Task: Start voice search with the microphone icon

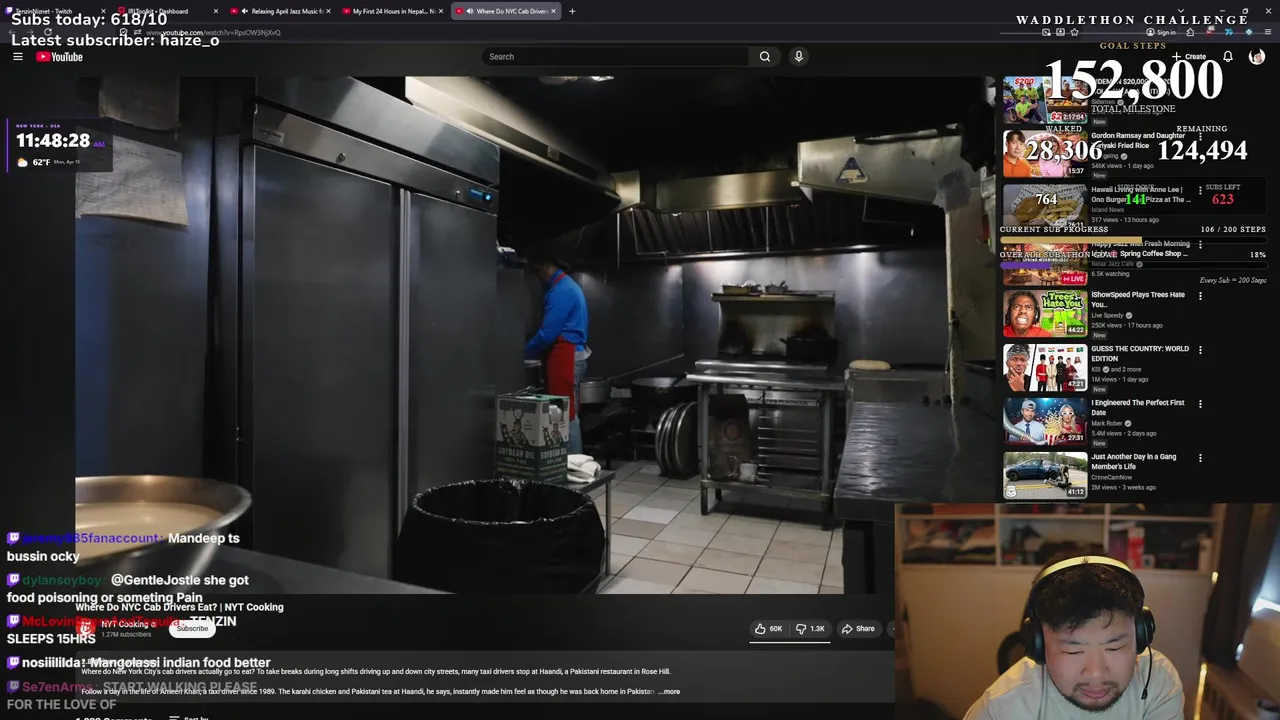Action: 798,57
